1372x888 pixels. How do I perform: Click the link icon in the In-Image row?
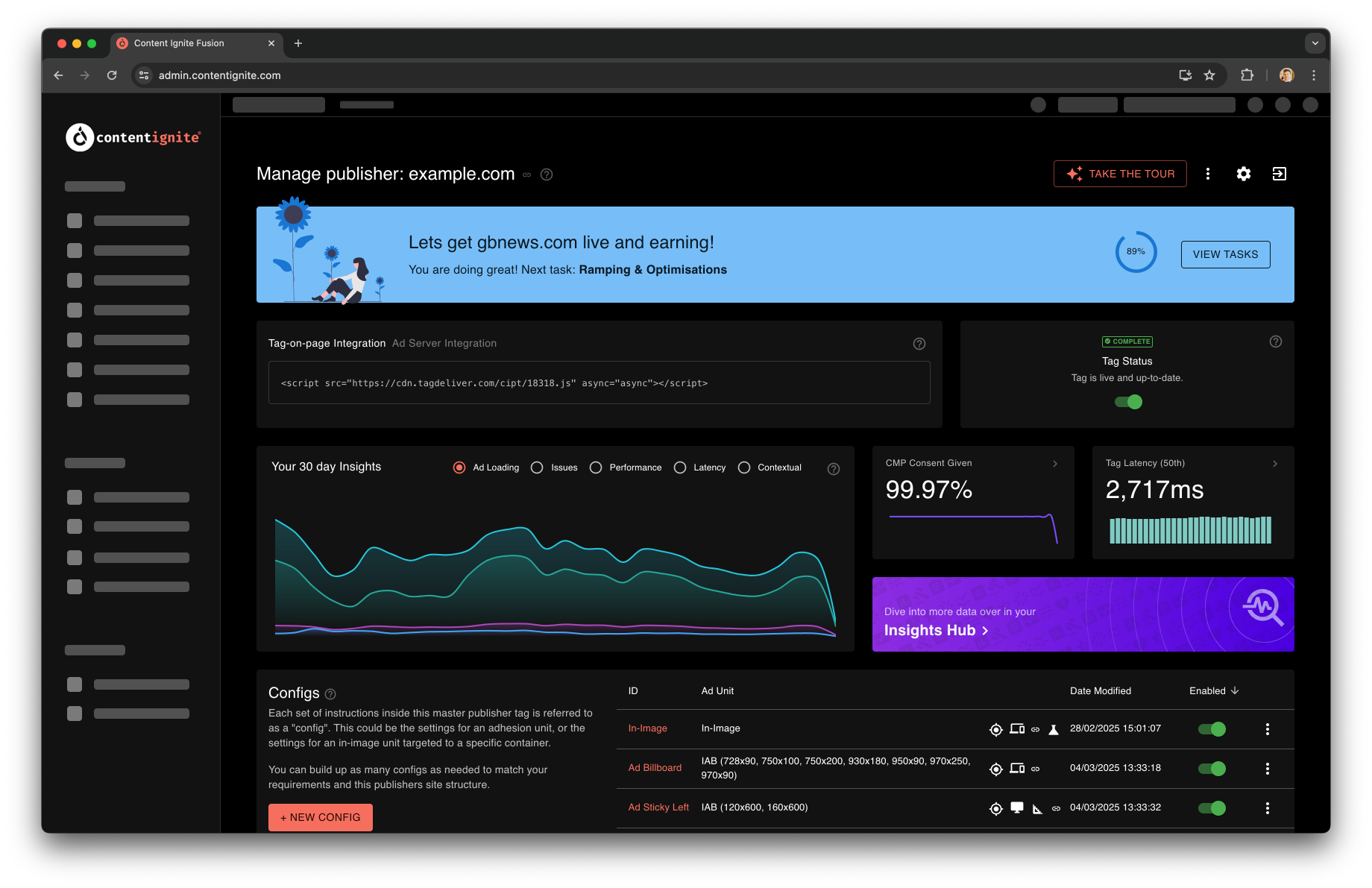[x=1035, y=729]
